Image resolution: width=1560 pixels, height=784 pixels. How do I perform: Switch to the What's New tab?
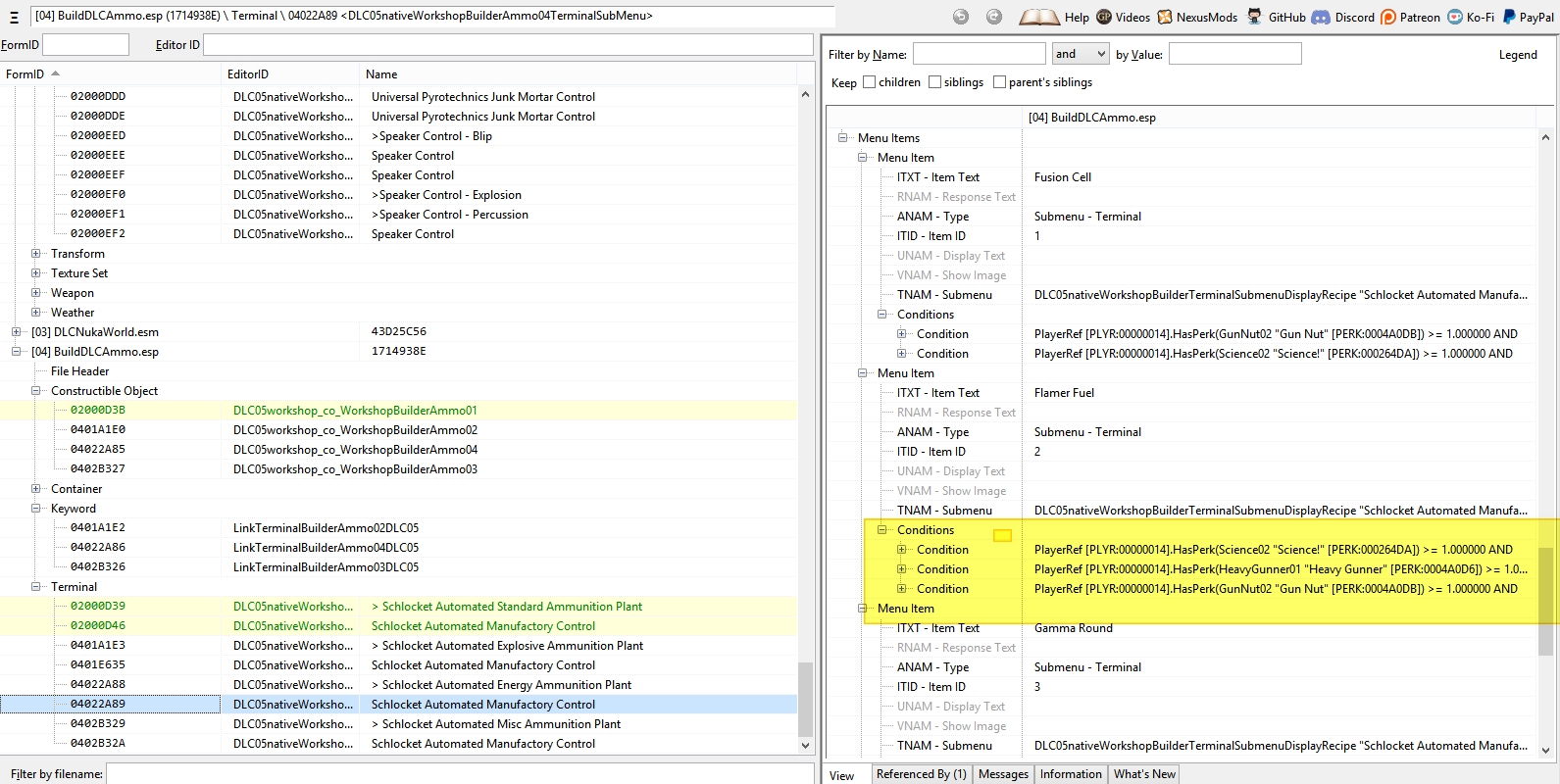click(1144, 774)
